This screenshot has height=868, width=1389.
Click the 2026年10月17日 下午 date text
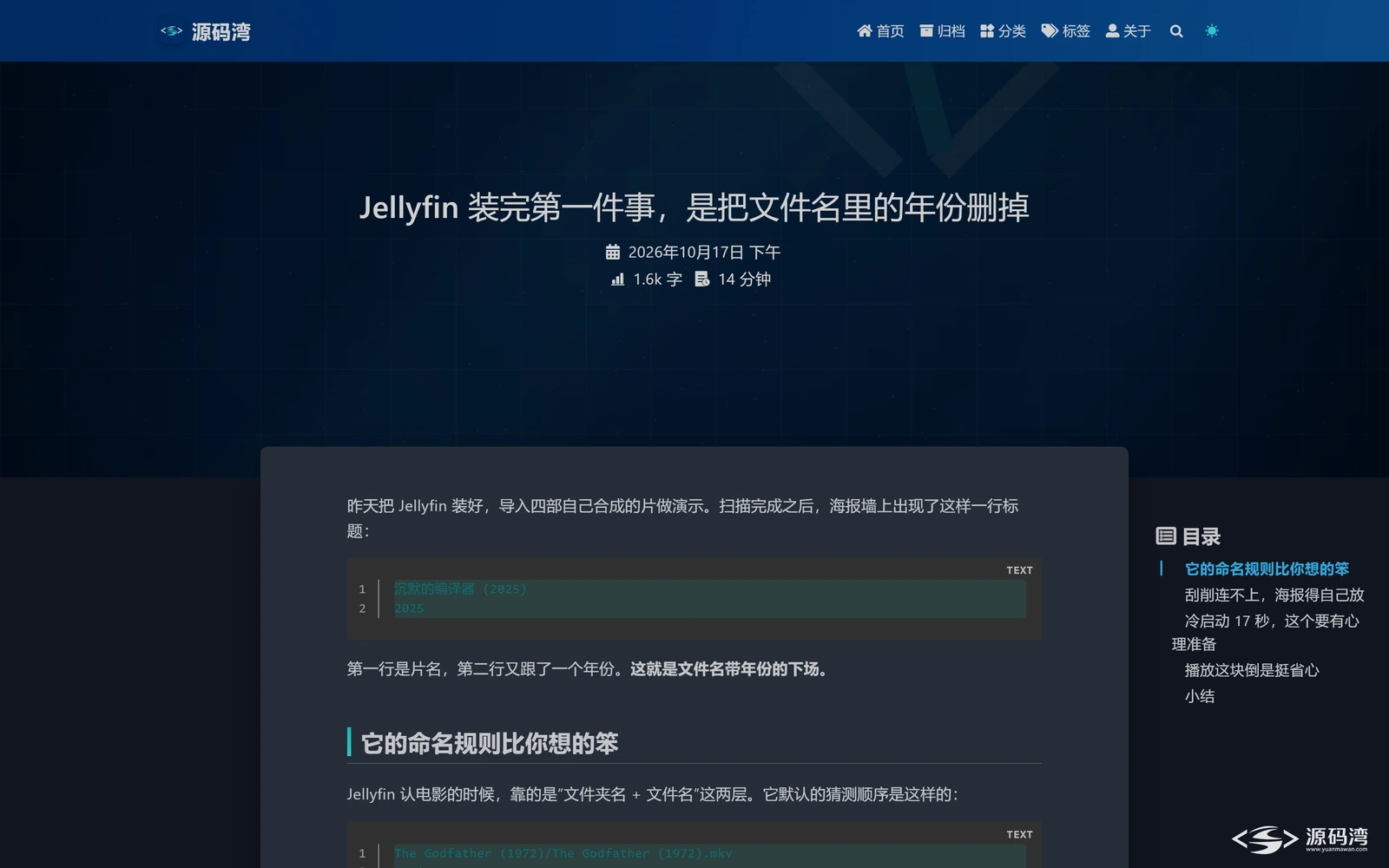704,253
